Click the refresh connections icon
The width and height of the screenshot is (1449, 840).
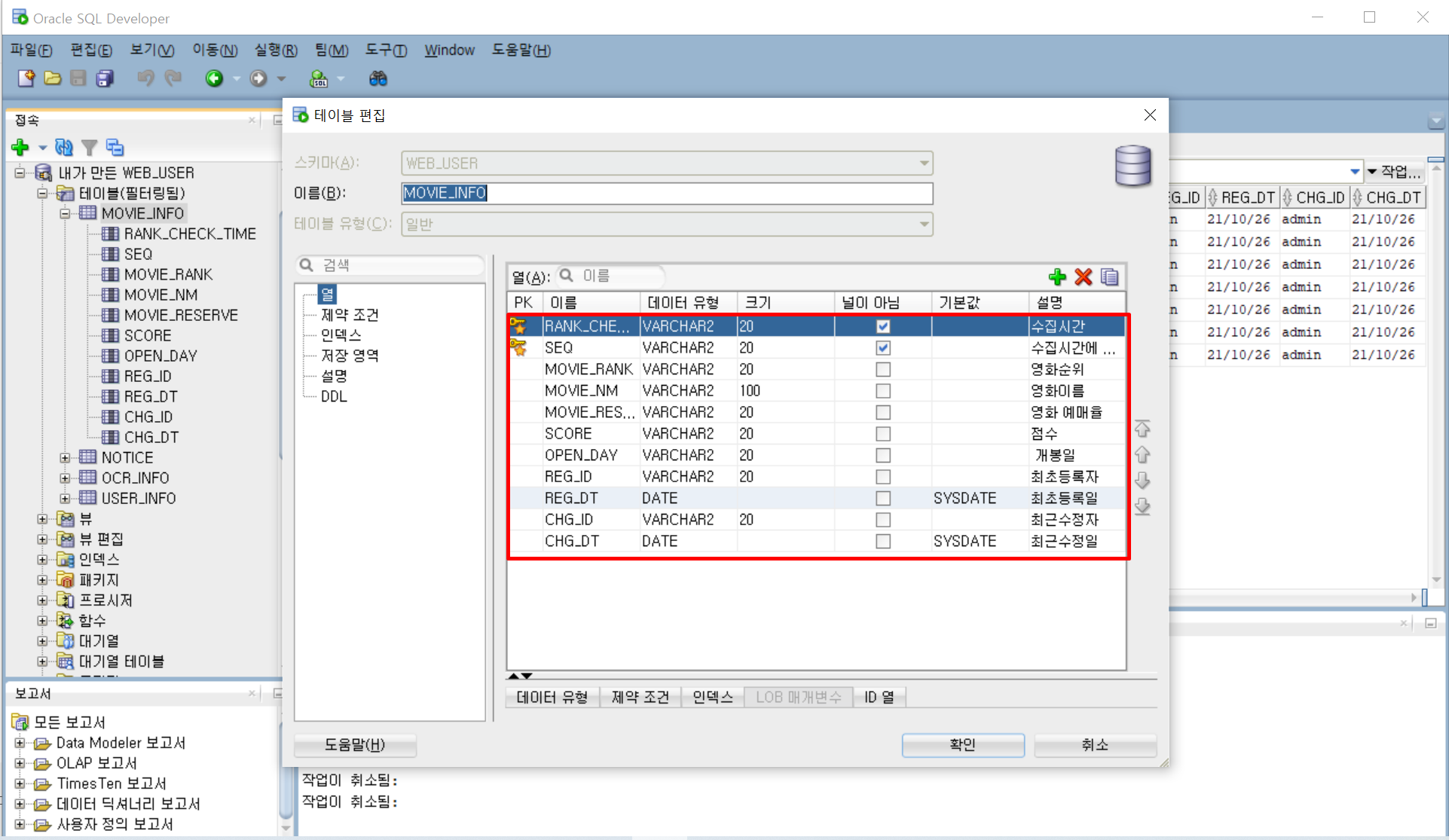pyautogui.click(x=64, y=147)
